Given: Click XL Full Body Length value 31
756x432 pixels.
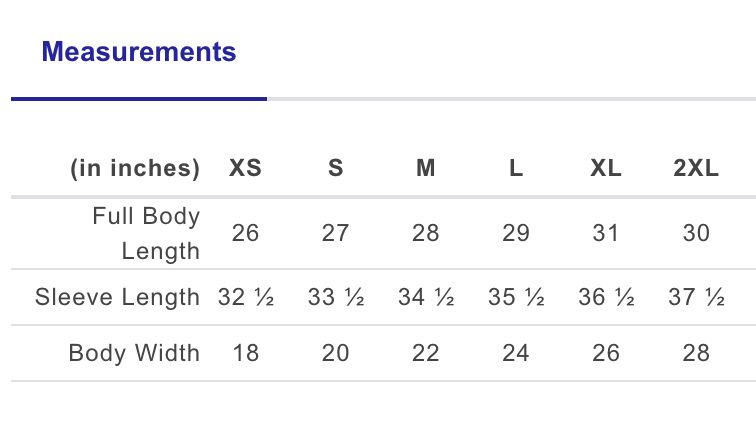Looking at the screenshot, I should coord(606,233).
